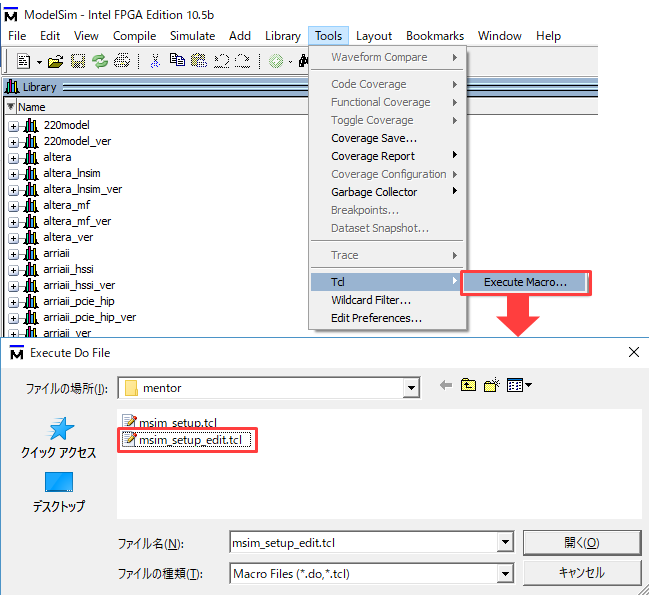Click the Back arrow in file dialog
The width and height of the screenshot is (649, 595).
pos(446,386)
